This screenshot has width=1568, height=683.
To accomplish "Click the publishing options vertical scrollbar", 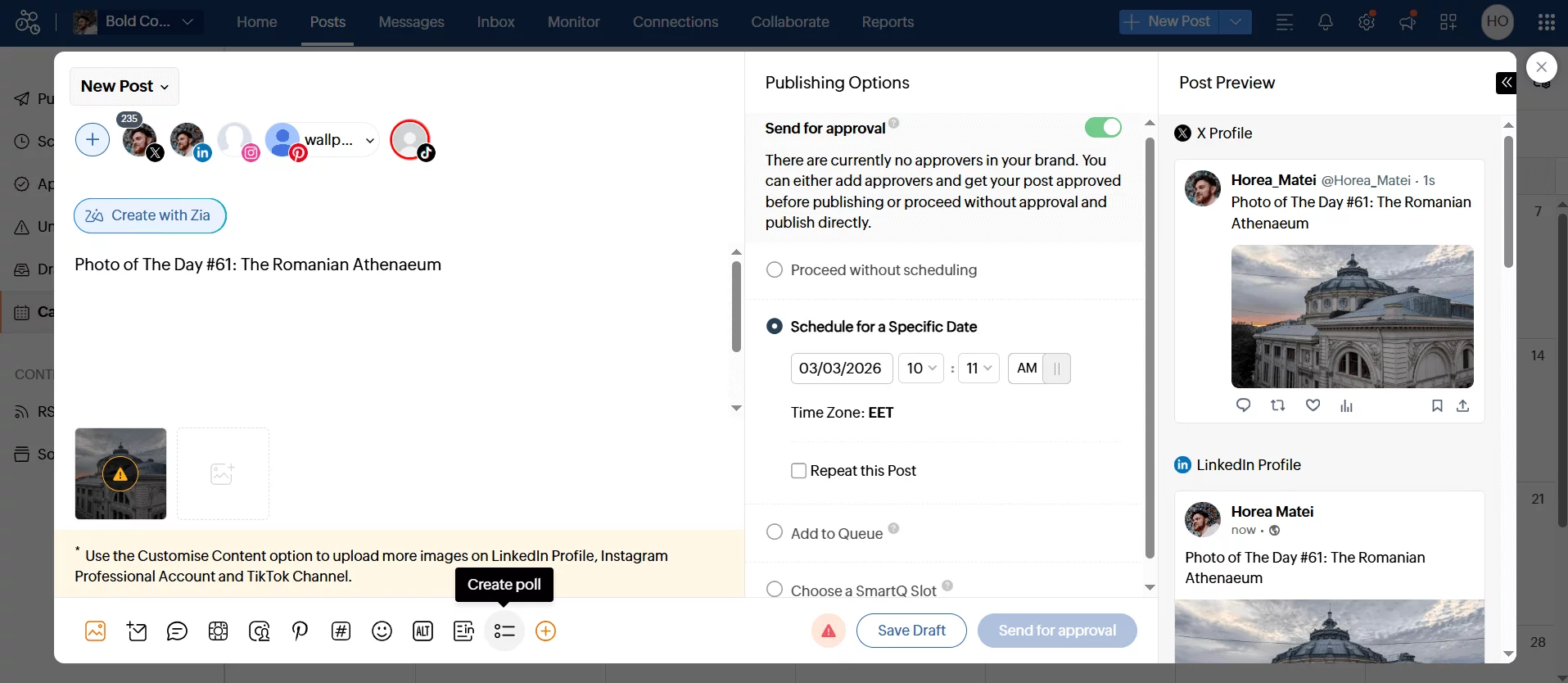I will [1150, 348].
